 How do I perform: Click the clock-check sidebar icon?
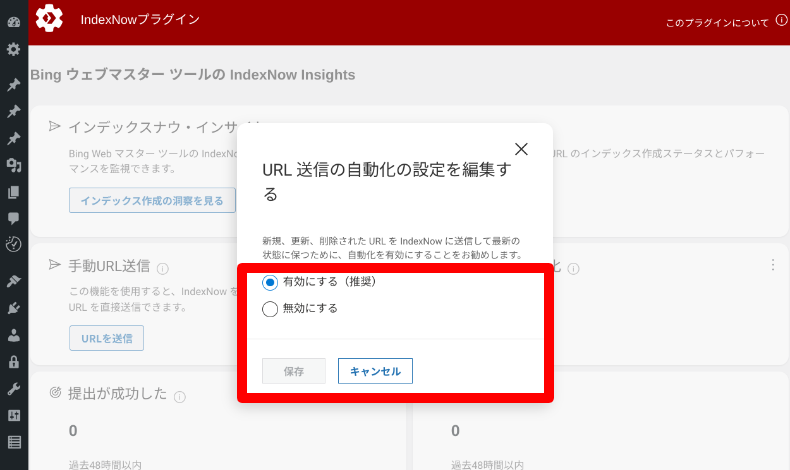coord(14,244)
